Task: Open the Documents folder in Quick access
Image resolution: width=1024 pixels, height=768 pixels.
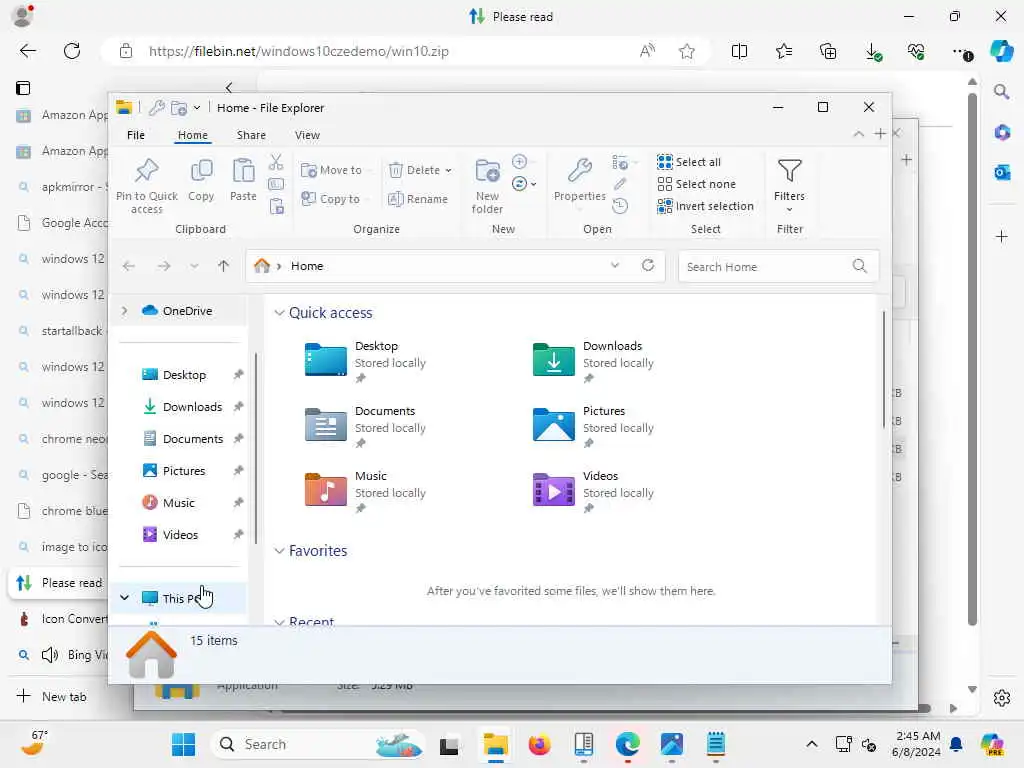Action: (x=364, y=426)
